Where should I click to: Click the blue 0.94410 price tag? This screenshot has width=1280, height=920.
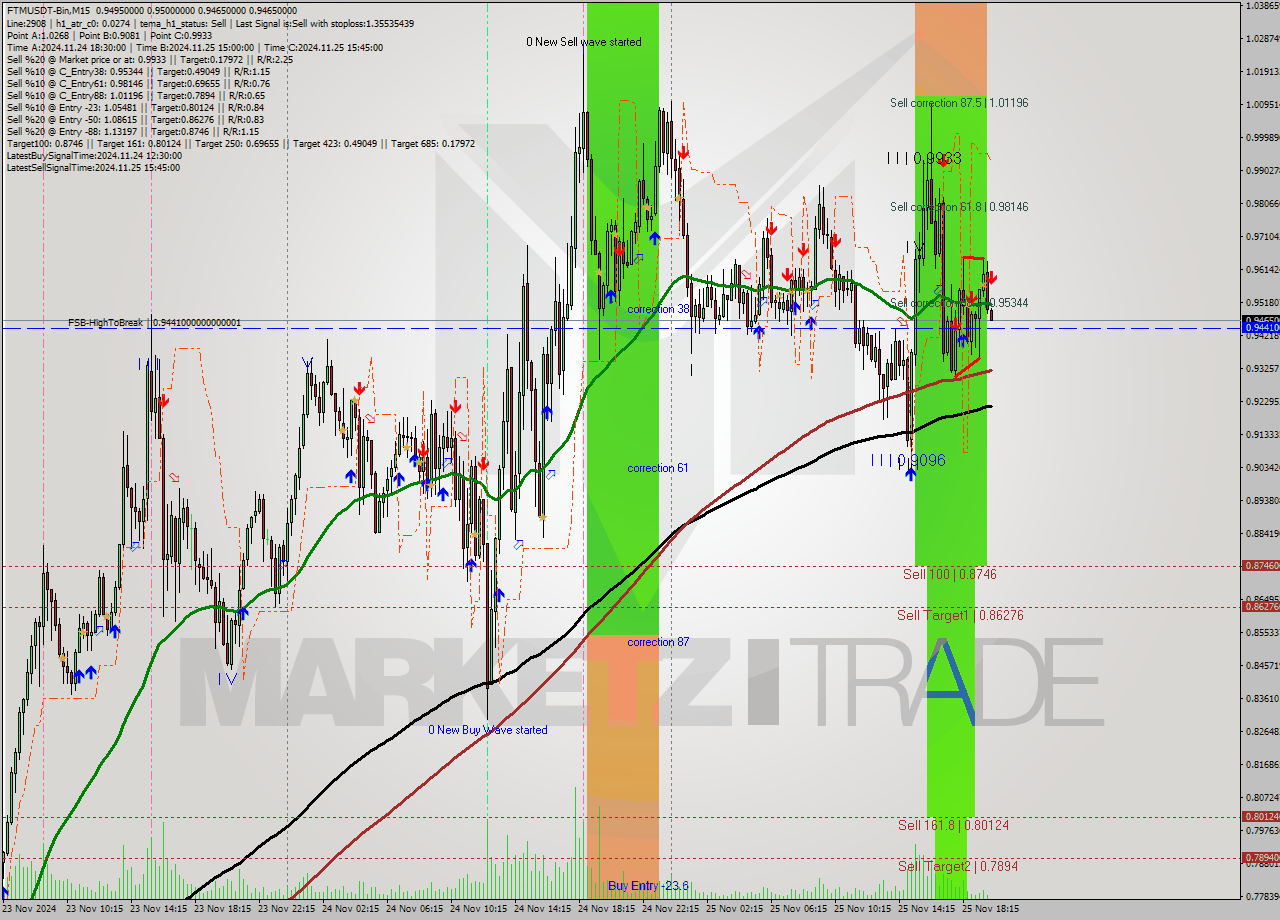coord(1260,327)
